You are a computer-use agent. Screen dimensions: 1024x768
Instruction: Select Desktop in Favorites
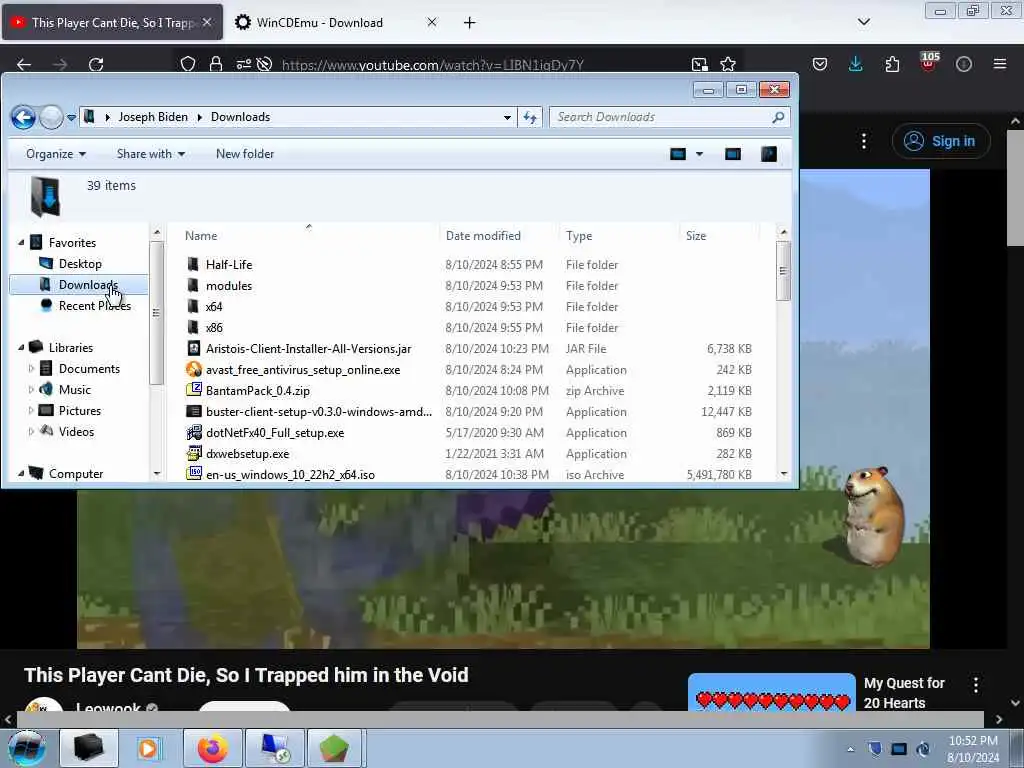(x=80, y=264)
